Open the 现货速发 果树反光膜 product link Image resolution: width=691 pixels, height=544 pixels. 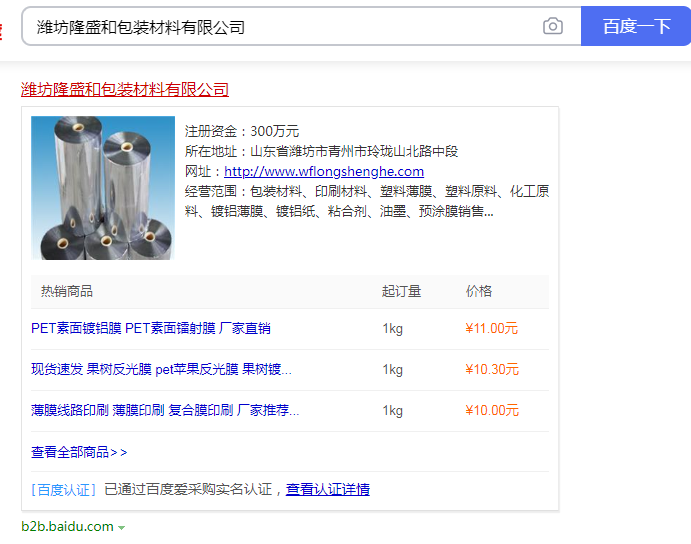(x=161, y=369)
